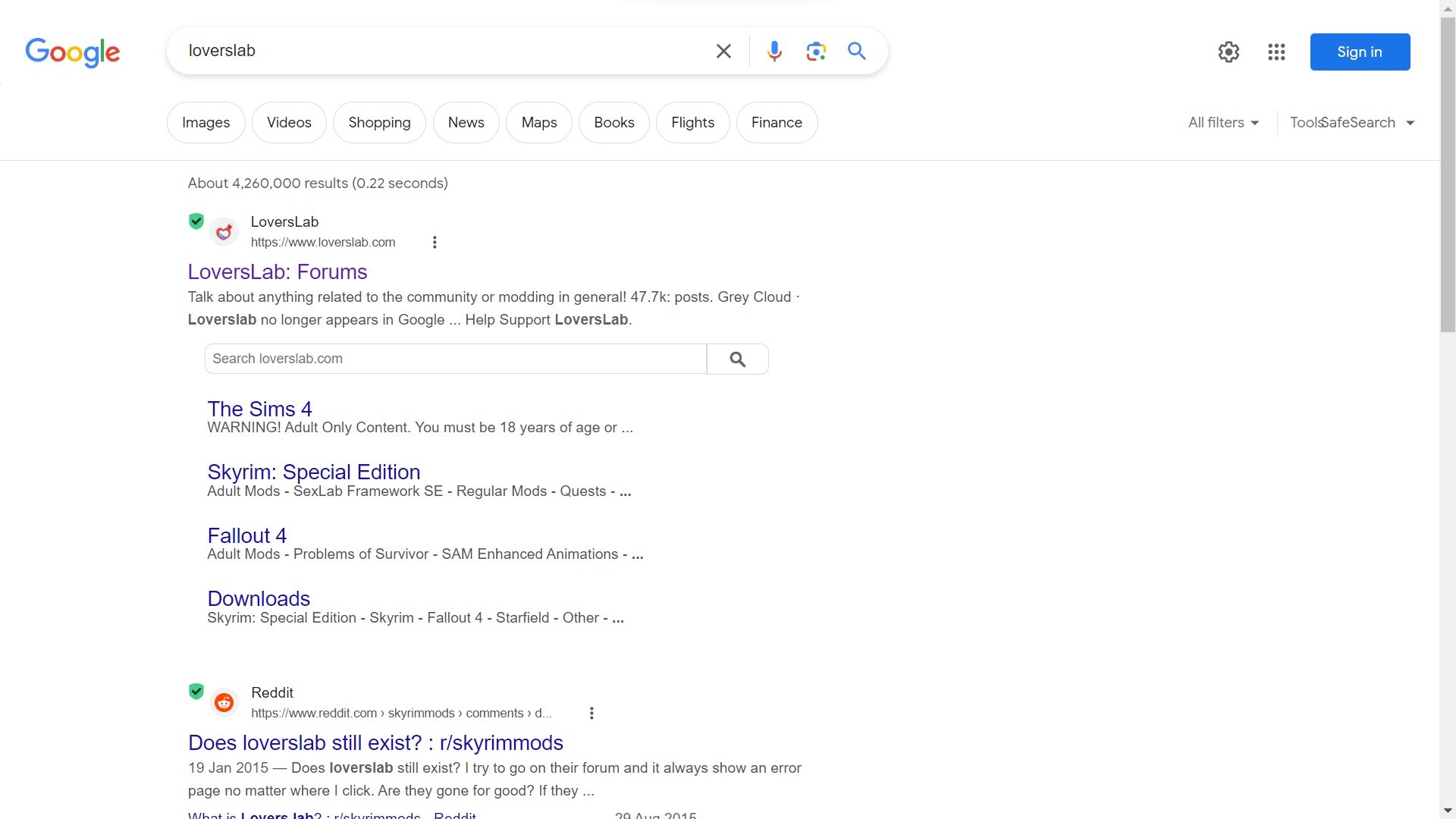Open Google apps grid
This screenshot has width=1456, height=819.
(1276, 52)
